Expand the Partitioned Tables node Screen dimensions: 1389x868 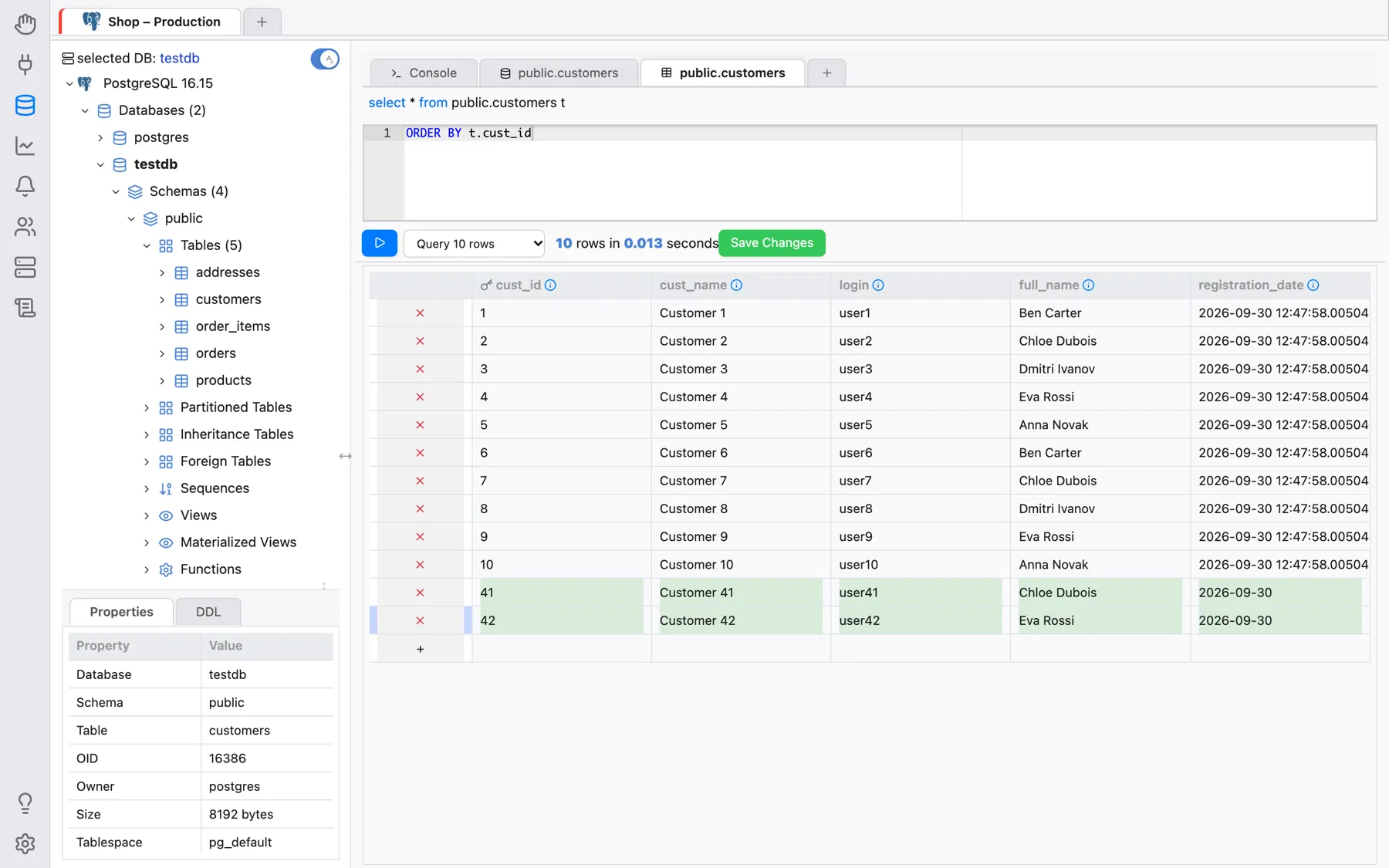(147, 407)
